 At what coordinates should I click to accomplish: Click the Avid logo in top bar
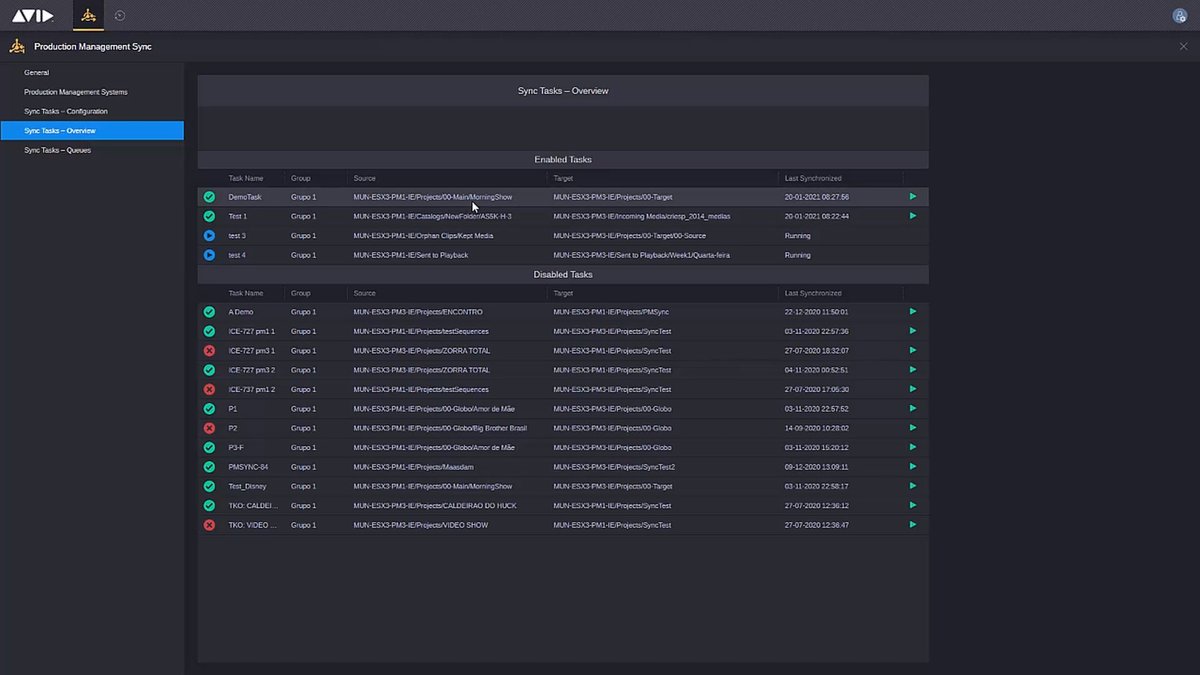pyautogui.click(x=34, y=15)
